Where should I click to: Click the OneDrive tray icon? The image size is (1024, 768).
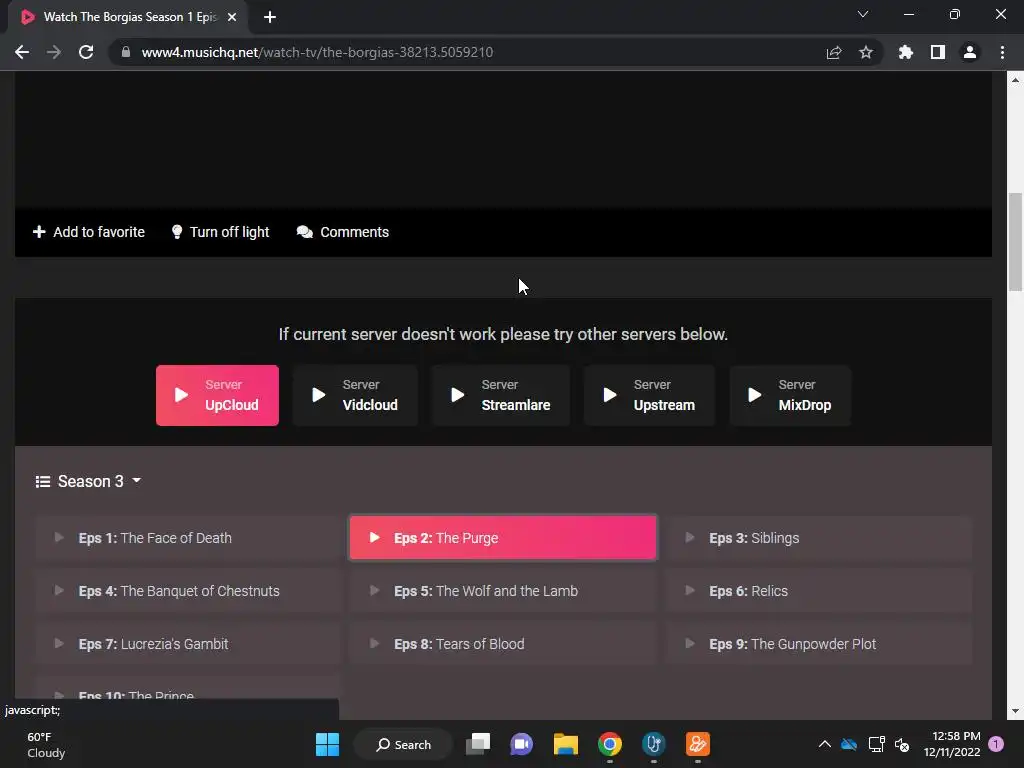point(849,744)
